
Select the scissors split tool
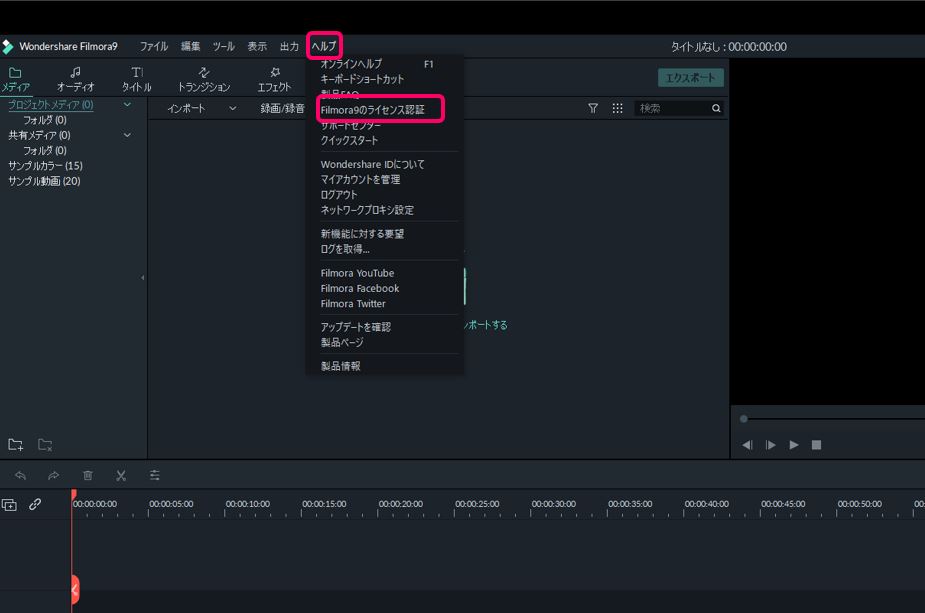(x=121, y=476)
